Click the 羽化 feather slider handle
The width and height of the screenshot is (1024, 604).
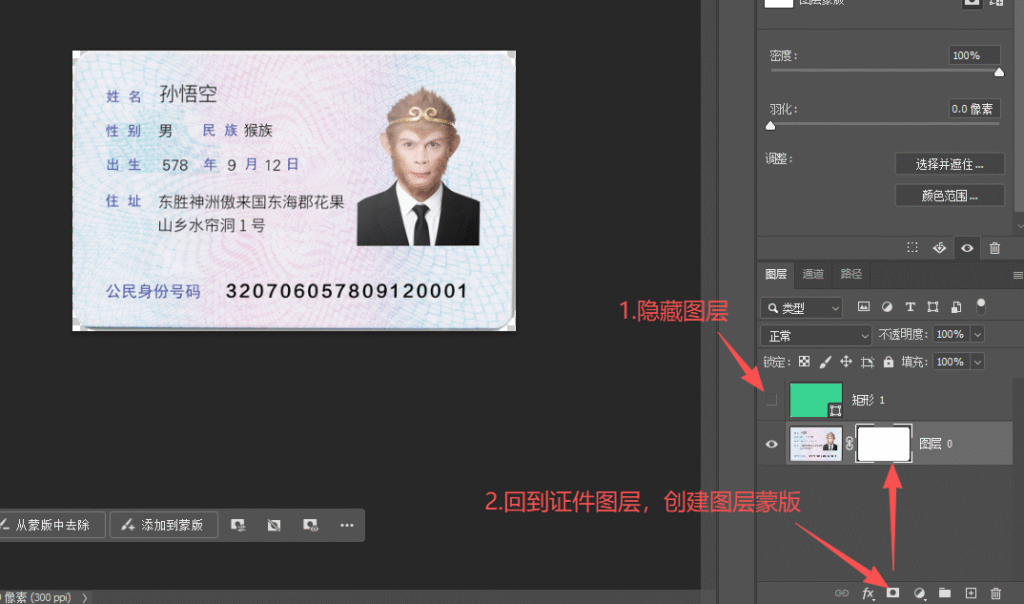(x=771, y=125)
